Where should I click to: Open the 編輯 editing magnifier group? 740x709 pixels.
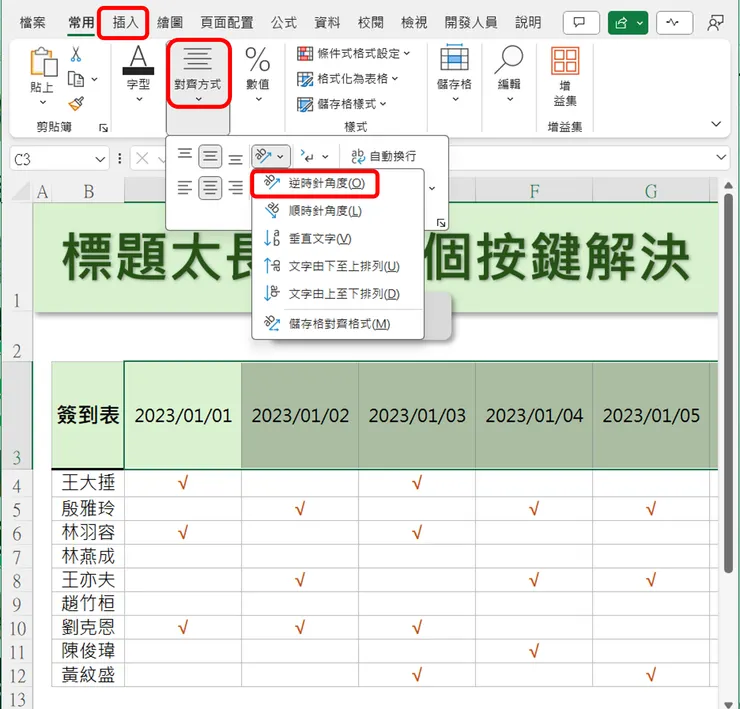(509, 73)
